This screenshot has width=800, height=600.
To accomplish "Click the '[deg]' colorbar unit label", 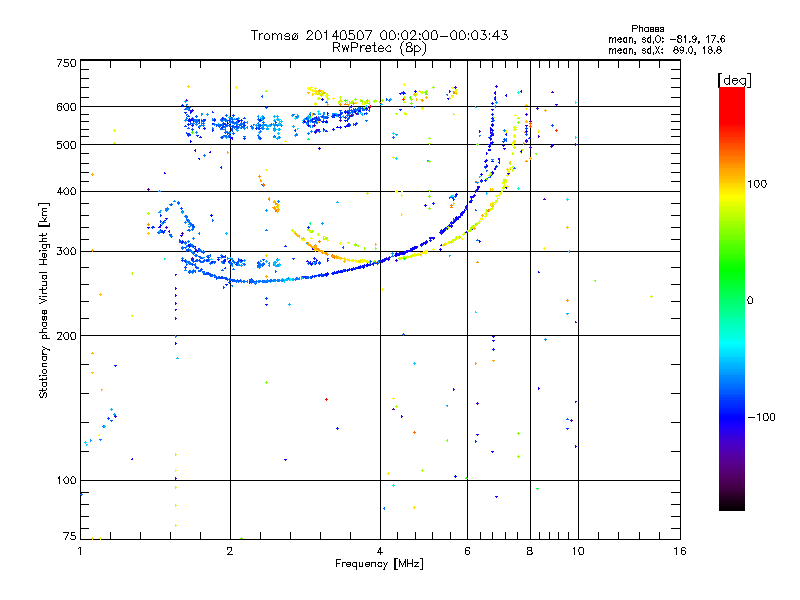I will (734, 80).
